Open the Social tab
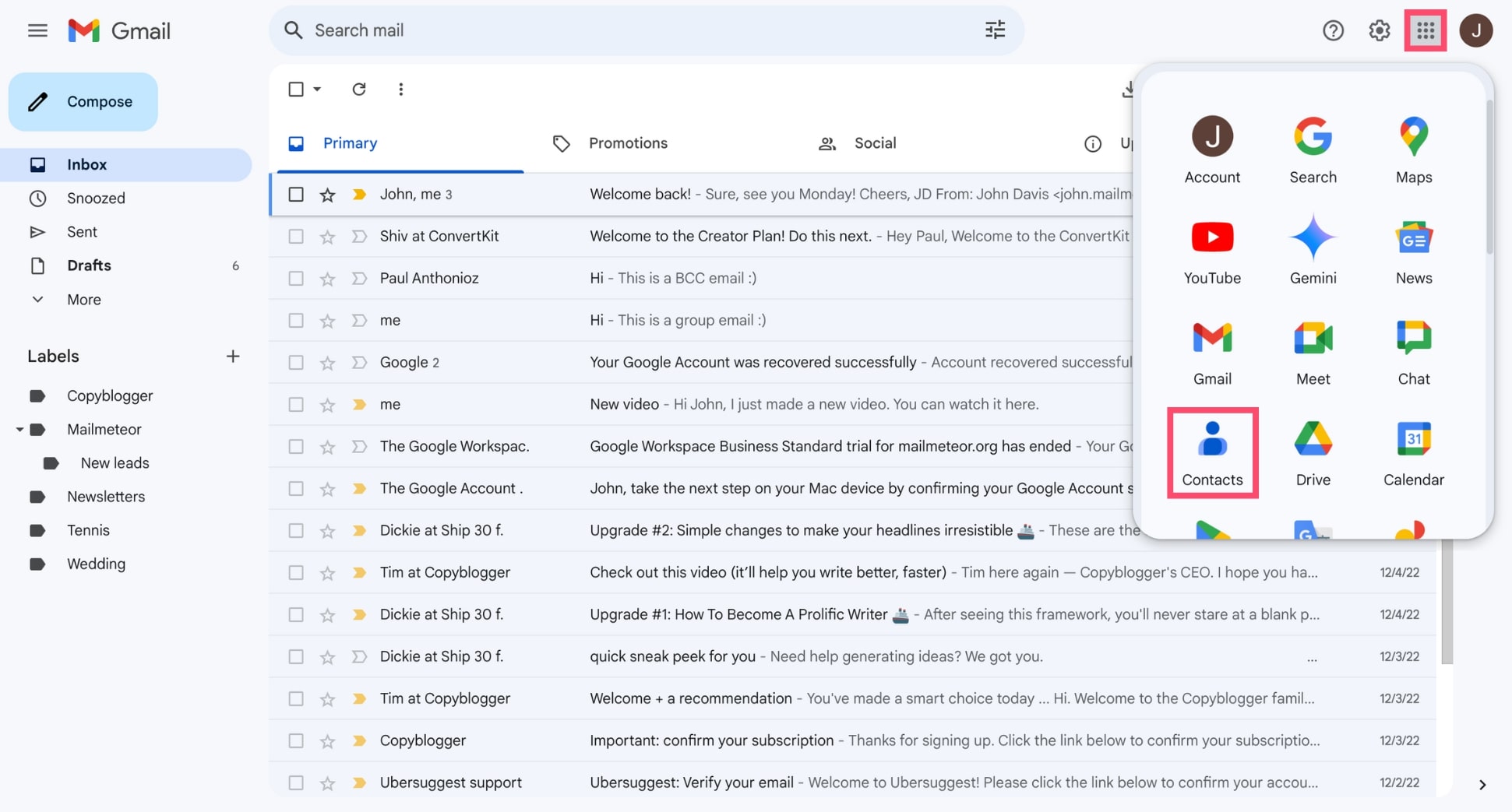This screenshot has width=1512, height=812. (x=874, y=143)
